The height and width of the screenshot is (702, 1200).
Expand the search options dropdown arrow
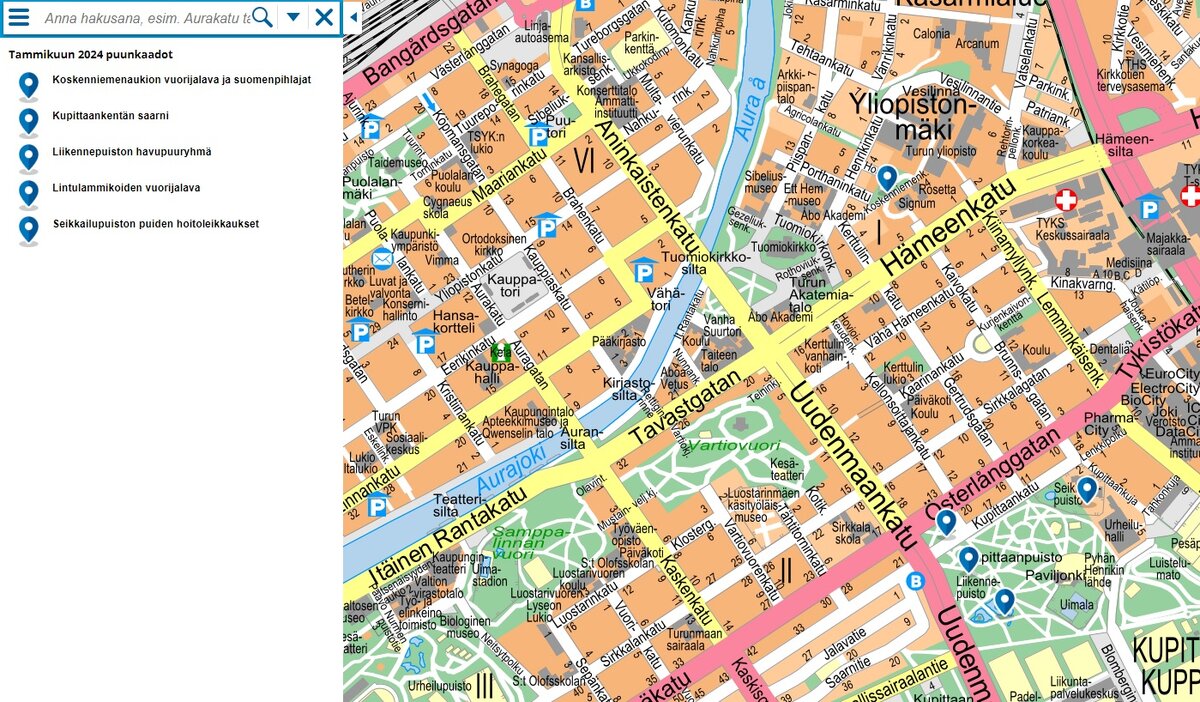293,17
